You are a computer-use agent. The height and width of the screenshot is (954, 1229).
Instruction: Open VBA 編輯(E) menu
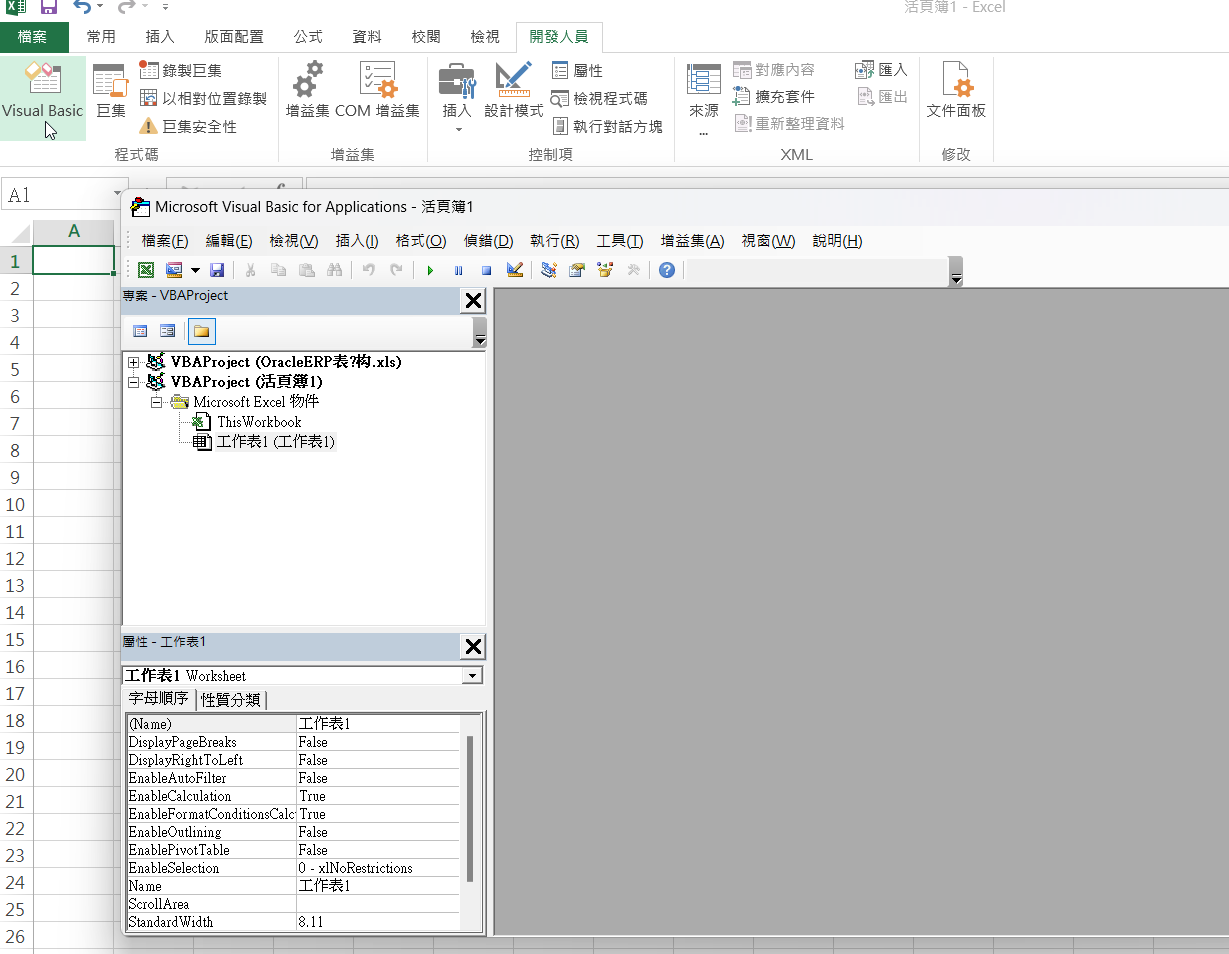click(229, 241)
